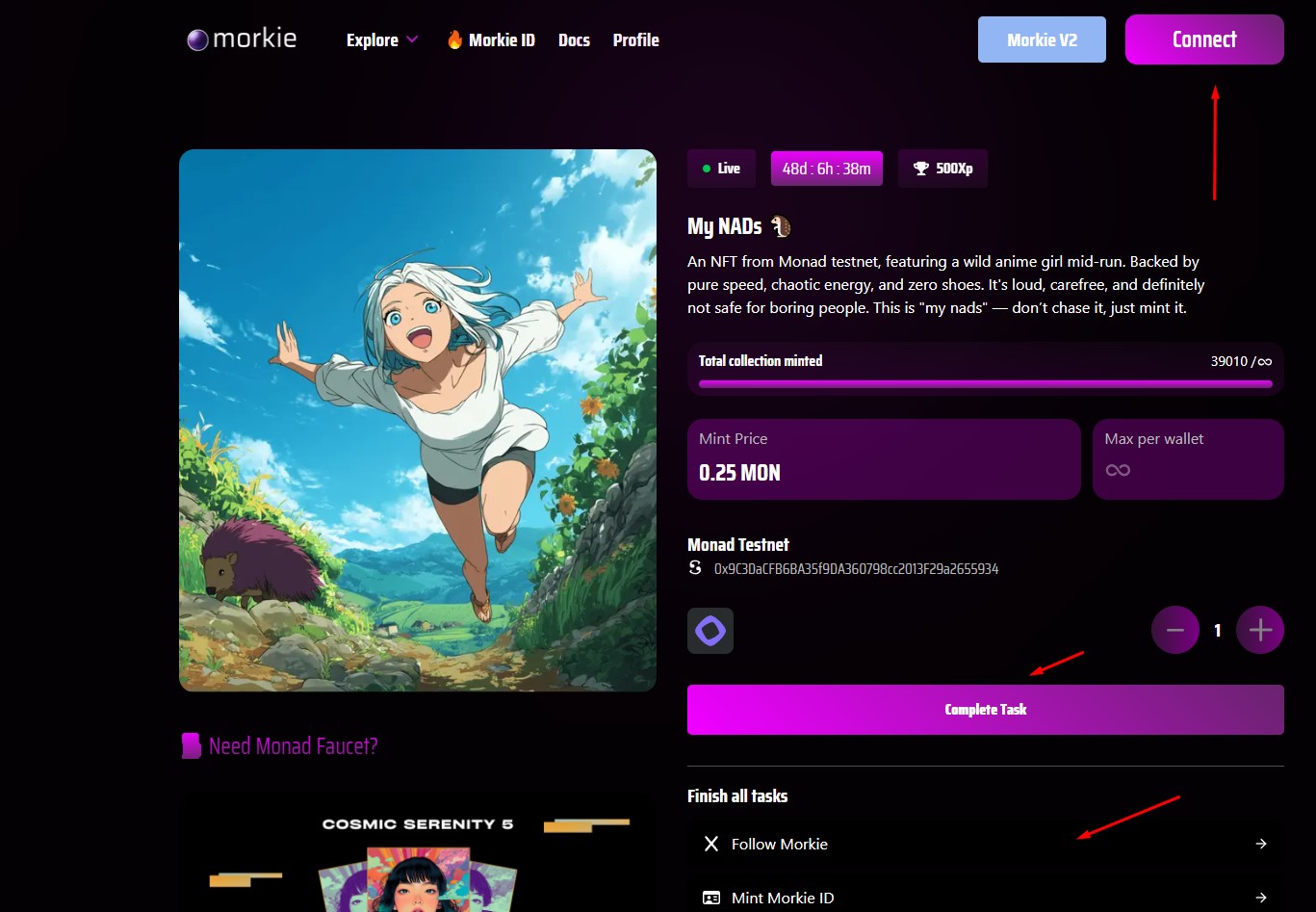Click the trophy 500Xp badge
This screenshot has width=1316, height=912.
click(942, 169)
